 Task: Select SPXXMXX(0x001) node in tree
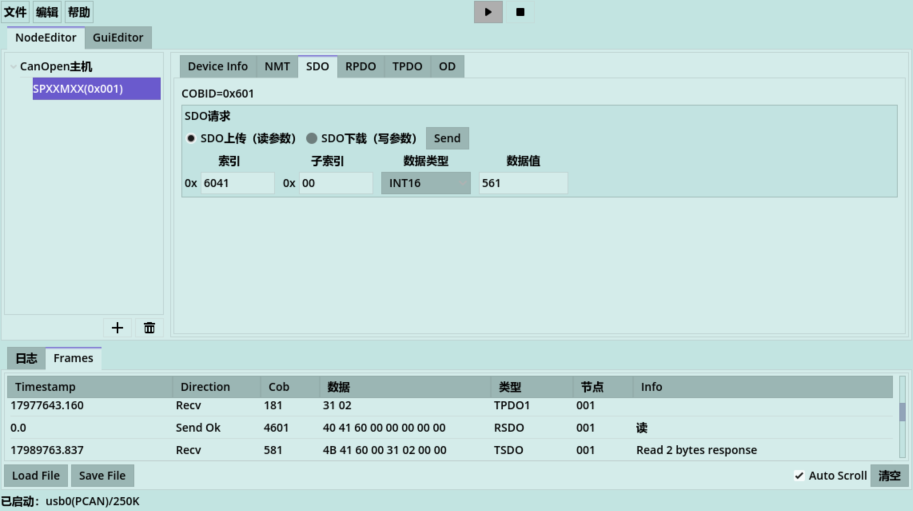point(96,89)
